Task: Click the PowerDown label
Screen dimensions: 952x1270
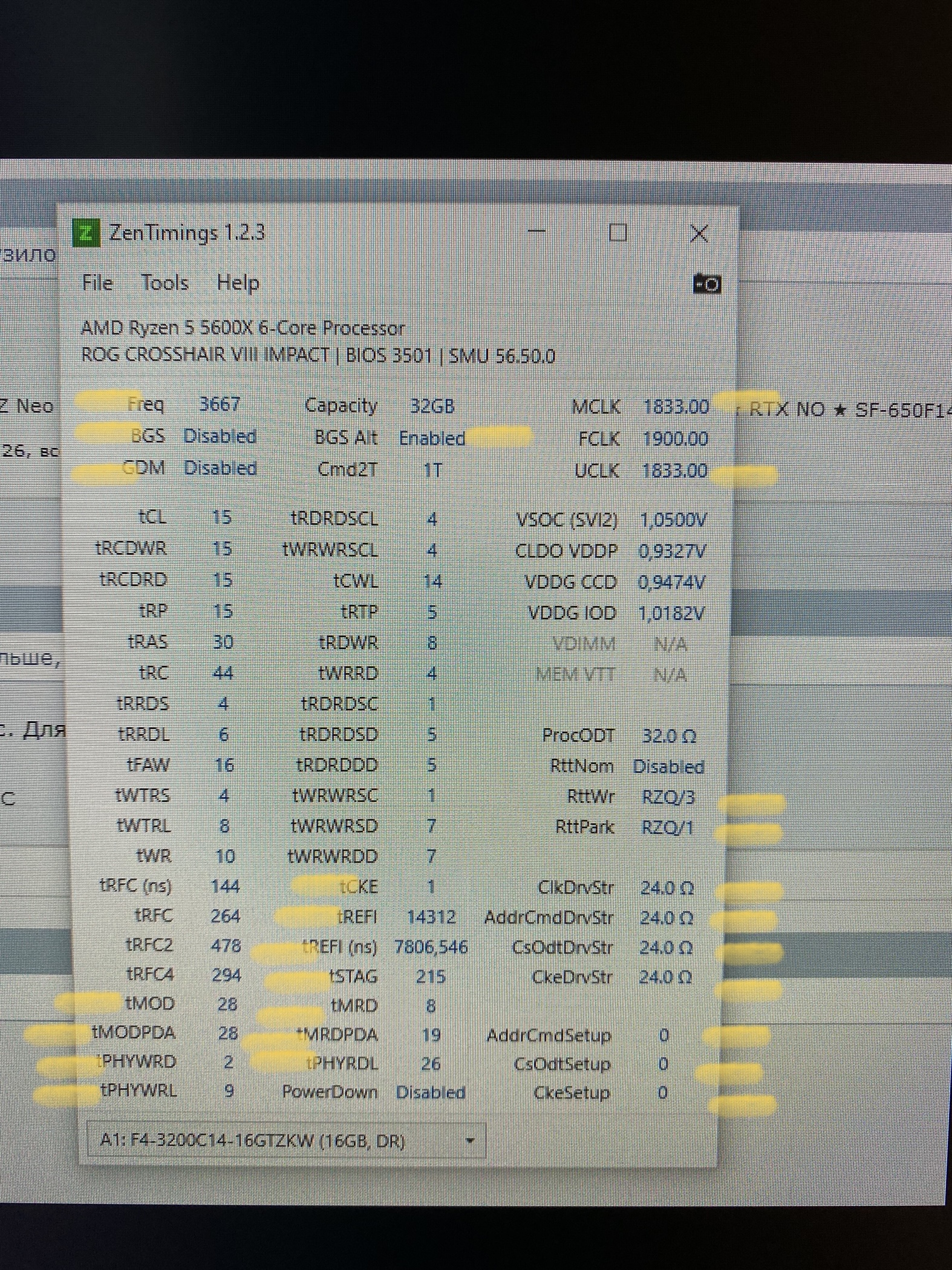Action: [x=330, y=1092]
